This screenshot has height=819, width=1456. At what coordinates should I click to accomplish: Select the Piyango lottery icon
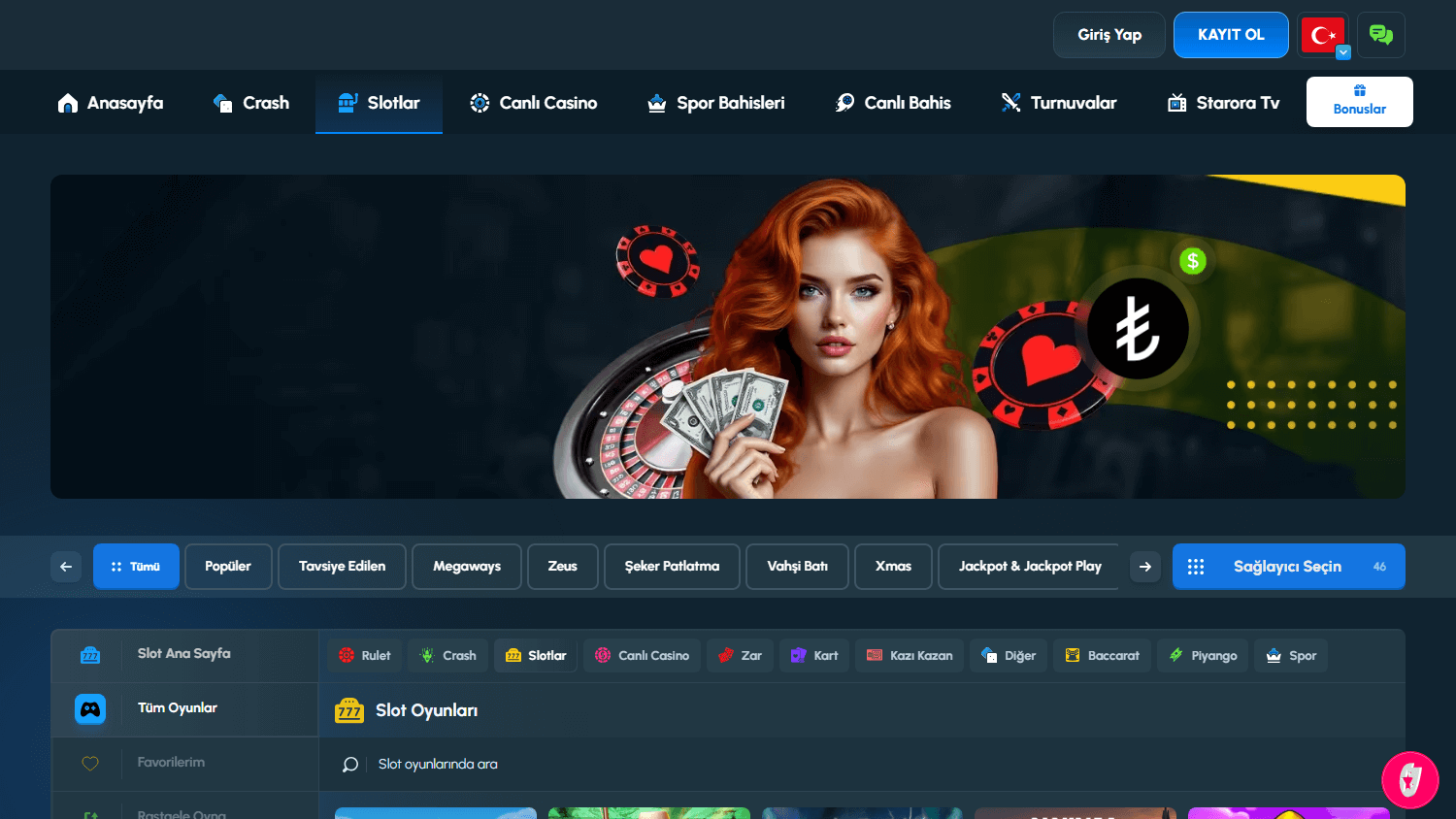point(1175,655)
